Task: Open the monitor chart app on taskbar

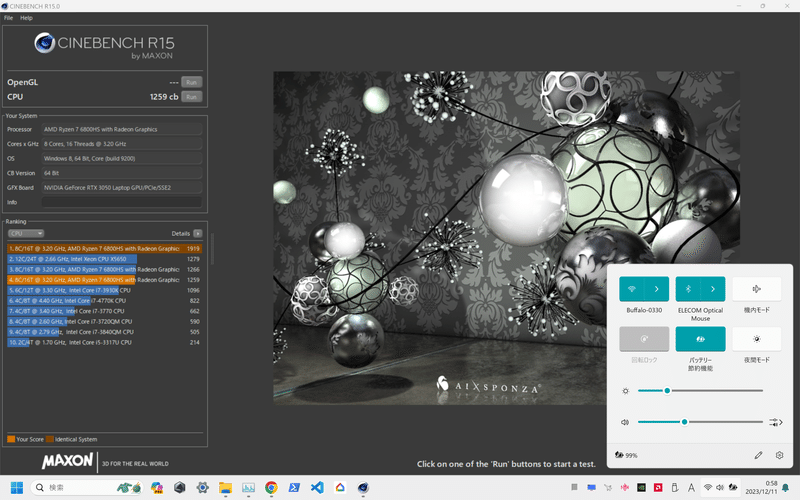Action: (x=248, y=488)
